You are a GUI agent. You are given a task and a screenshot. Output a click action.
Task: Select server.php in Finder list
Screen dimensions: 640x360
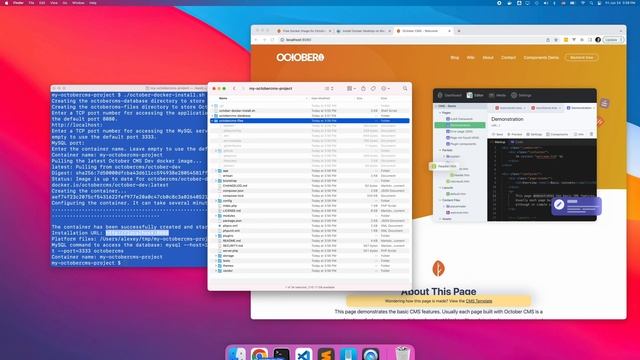(x=310, y=251)
